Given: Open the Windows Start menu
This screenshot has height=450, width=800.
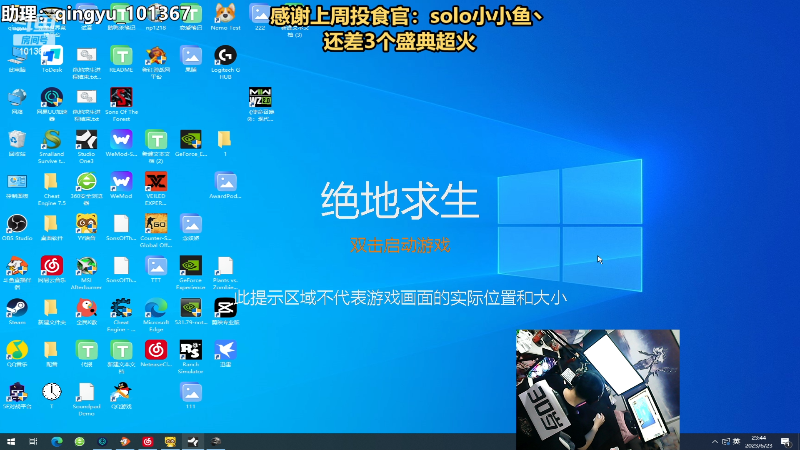Looking at the screenshot, I should 11,441.
